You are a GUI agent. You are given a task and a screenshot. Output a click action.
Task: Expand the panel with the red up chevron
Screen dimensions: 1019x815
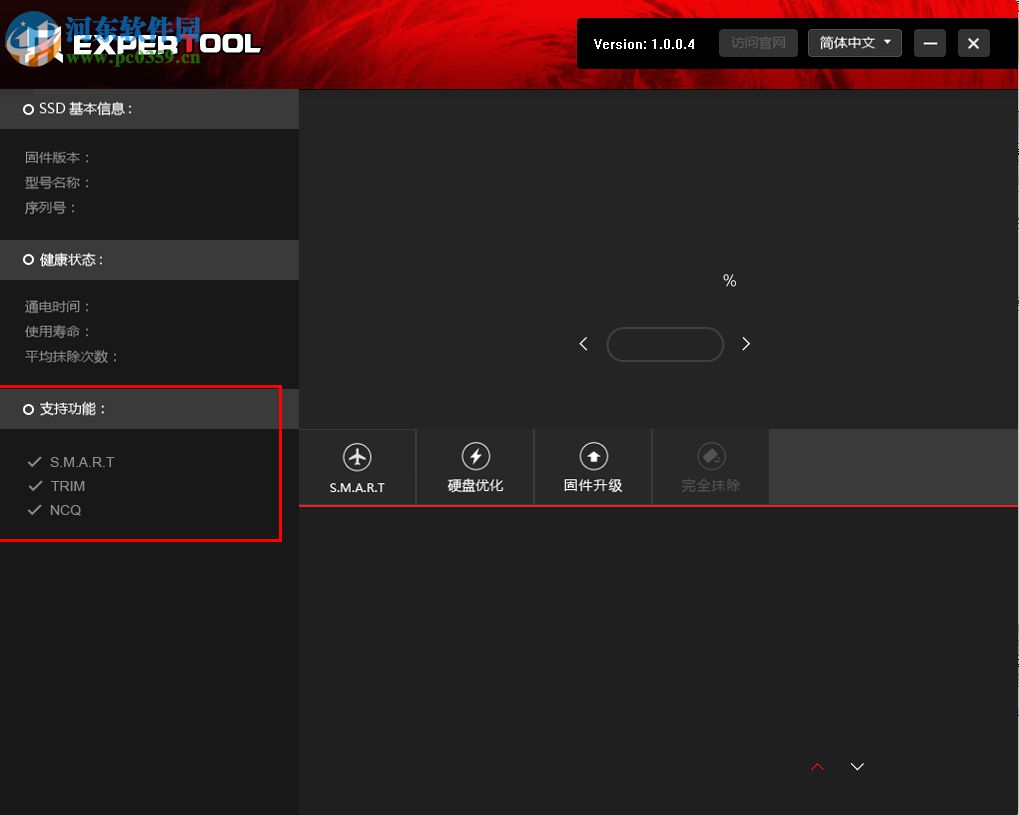pos(817,766)
